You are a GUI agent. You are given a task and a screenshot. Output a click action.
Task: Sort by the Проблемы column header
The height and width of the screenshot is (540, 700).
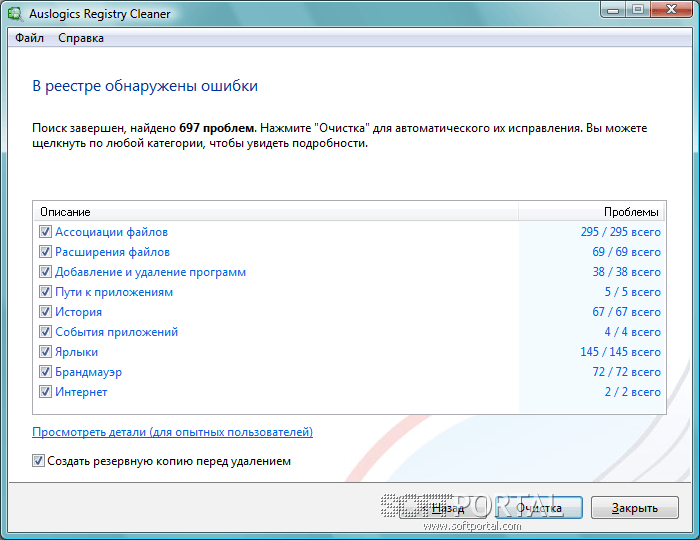[591, 212]
